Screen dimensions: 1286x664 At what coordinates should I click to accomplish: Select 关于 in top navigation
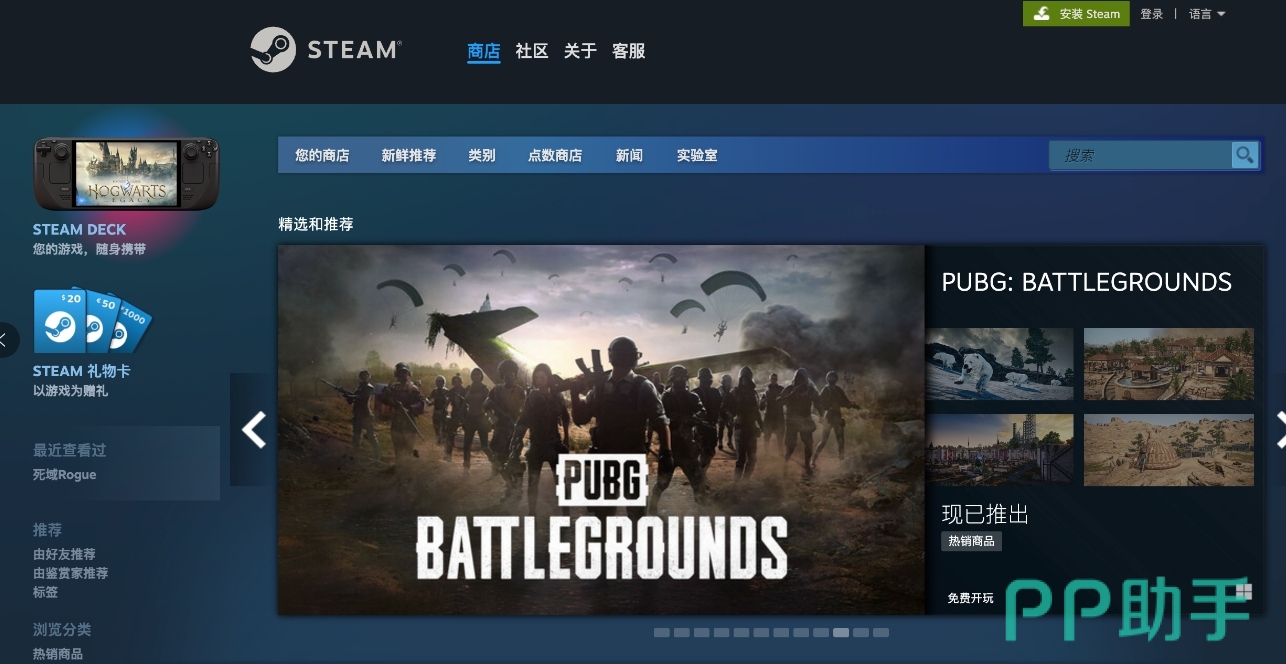click(580, 51)
